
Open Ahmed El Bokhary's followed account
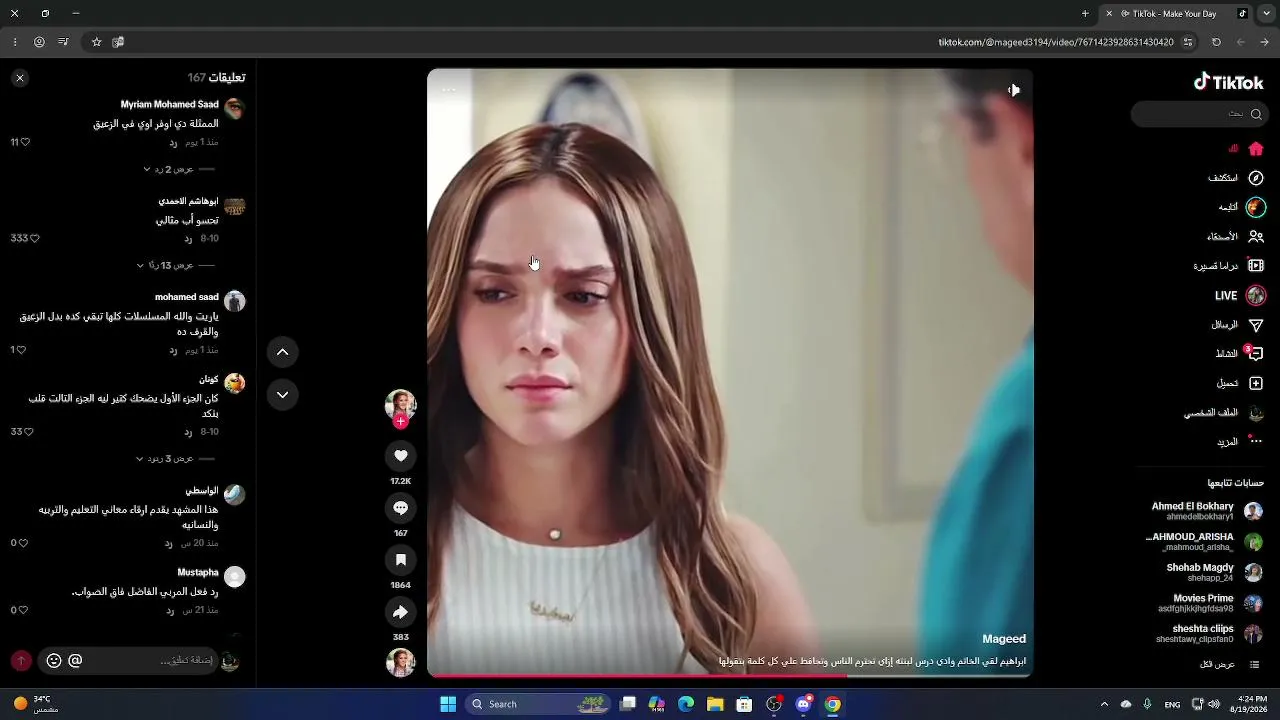coord(1206,511)
